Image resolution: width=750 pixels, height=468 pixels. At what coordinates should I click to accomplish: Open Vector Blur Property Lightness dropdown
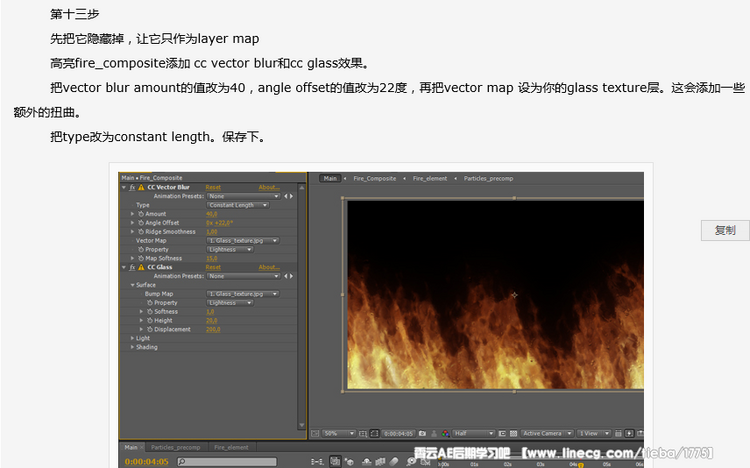pos(230,249)
